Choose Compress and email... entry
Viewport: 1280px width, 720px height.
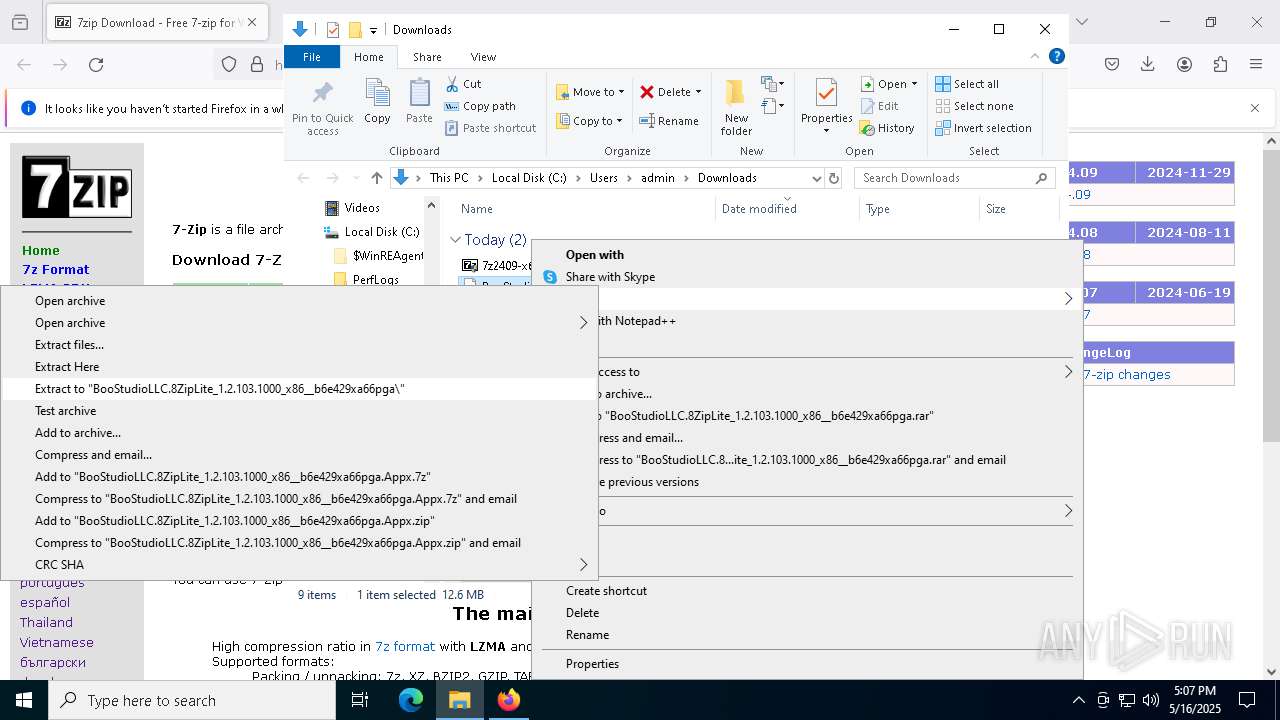click(300, 455)
